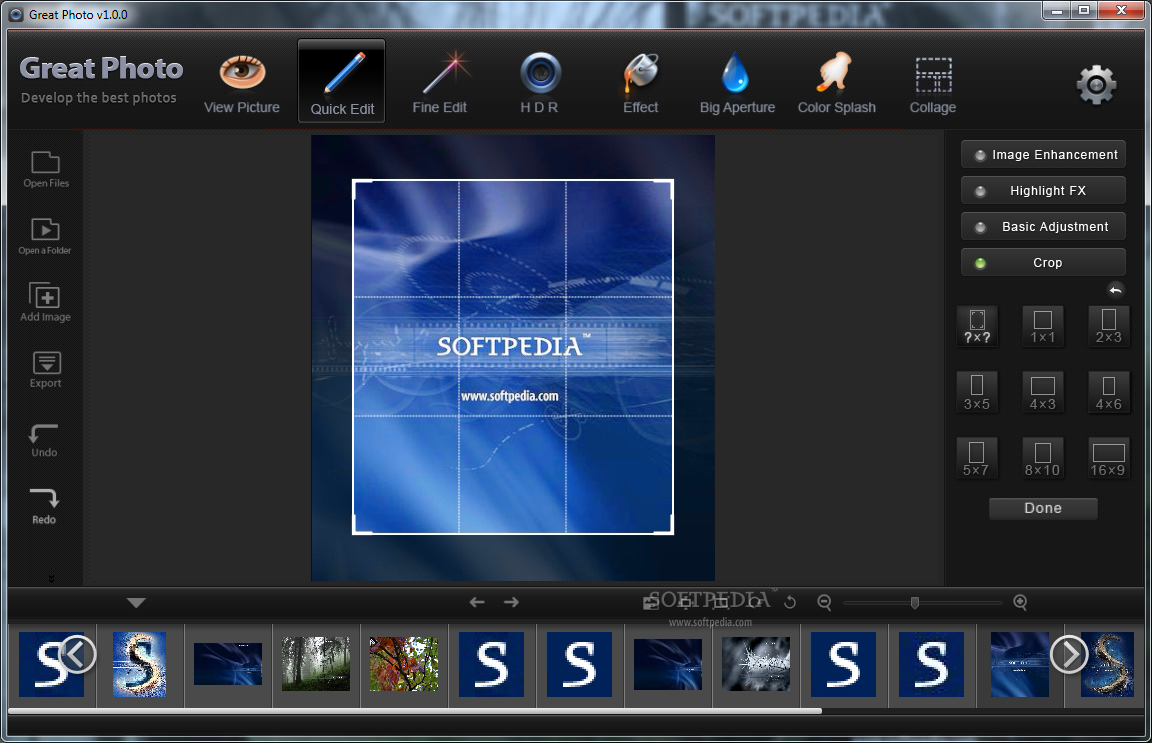This screenshot has width=1152, height=743.
Task: Go to previous image with left arrow
Action: pyautogui.click(x=477, y=602)
